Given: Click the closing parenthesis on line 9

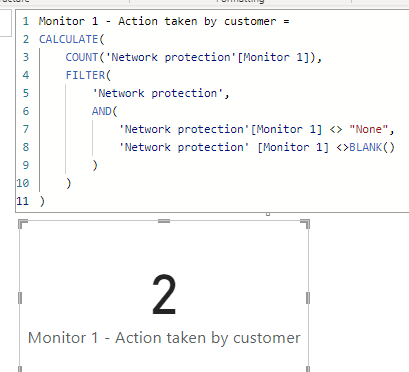Looking at the screenshot, I should pos(95,165).
